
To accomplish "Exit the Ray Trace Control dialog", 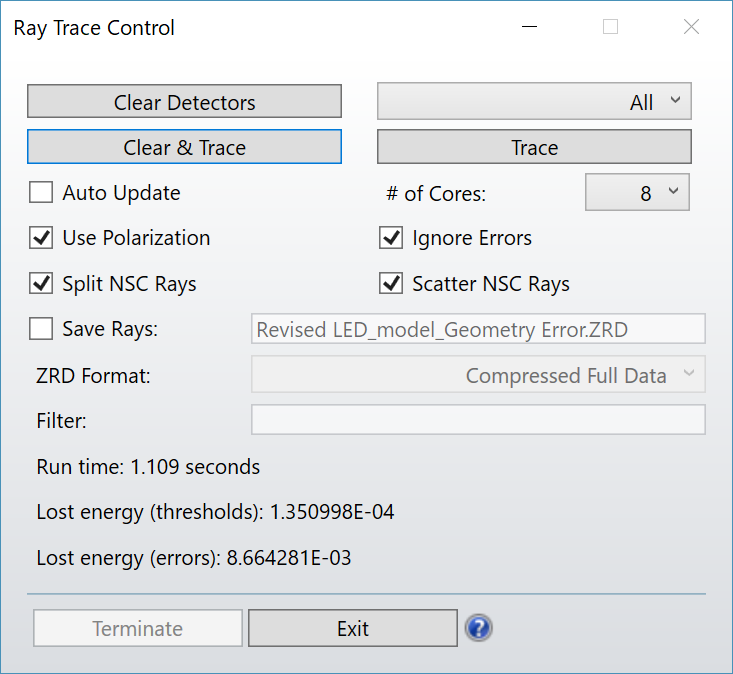I will tap(352, 628).
